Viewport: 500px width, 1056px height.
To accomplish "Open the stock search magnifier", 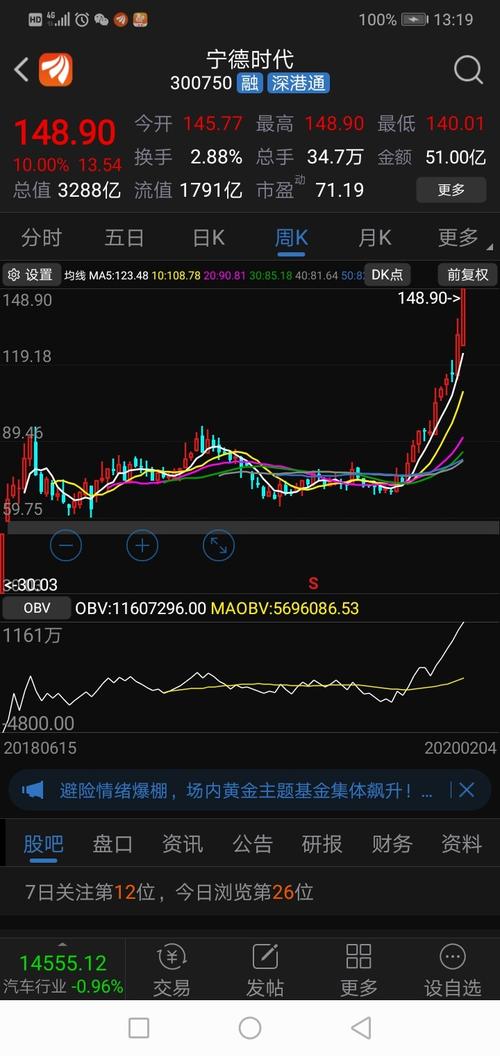I will [468, 69].
